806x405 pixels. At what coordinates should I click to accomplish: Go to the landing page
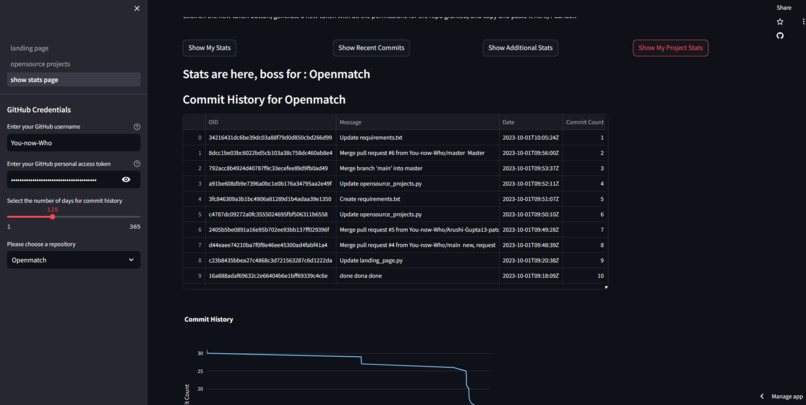click(29, 48)
